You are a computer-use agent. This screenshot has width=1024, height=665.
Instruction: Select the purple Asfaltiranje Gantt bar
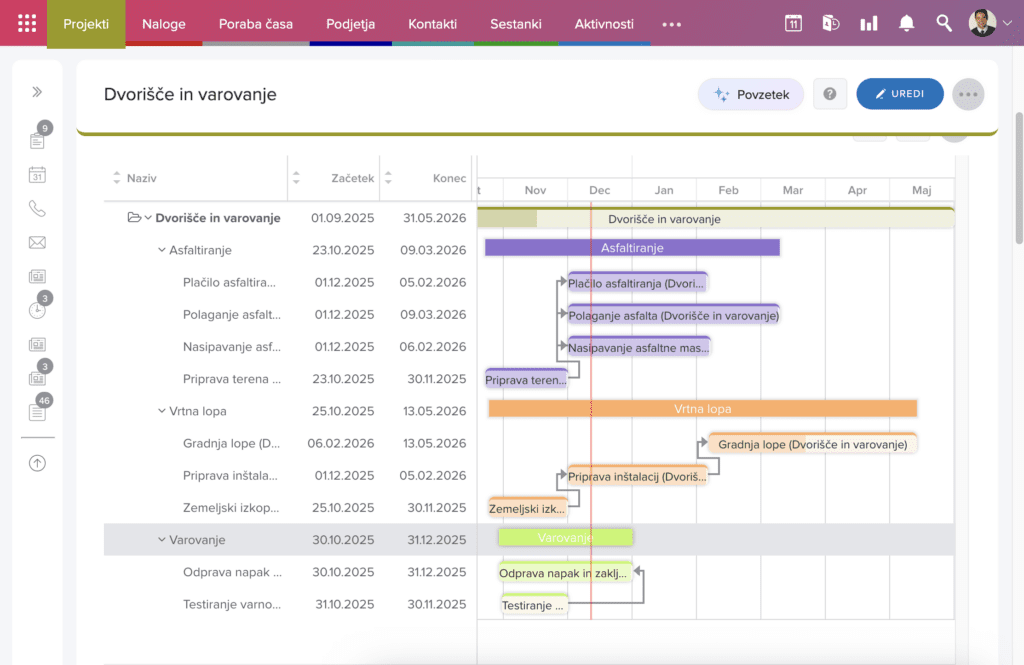[632, 248]
